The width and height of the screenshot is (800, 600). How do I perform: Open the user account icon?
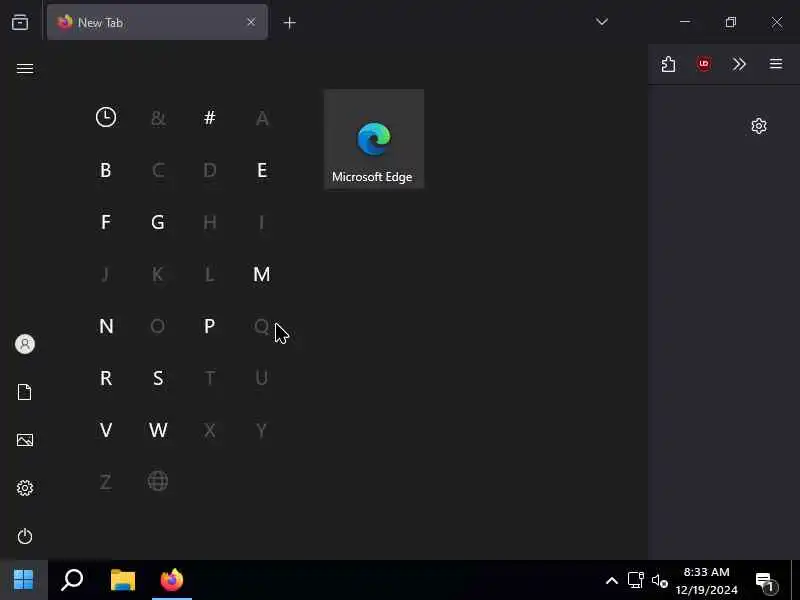(x=25, y=344)
